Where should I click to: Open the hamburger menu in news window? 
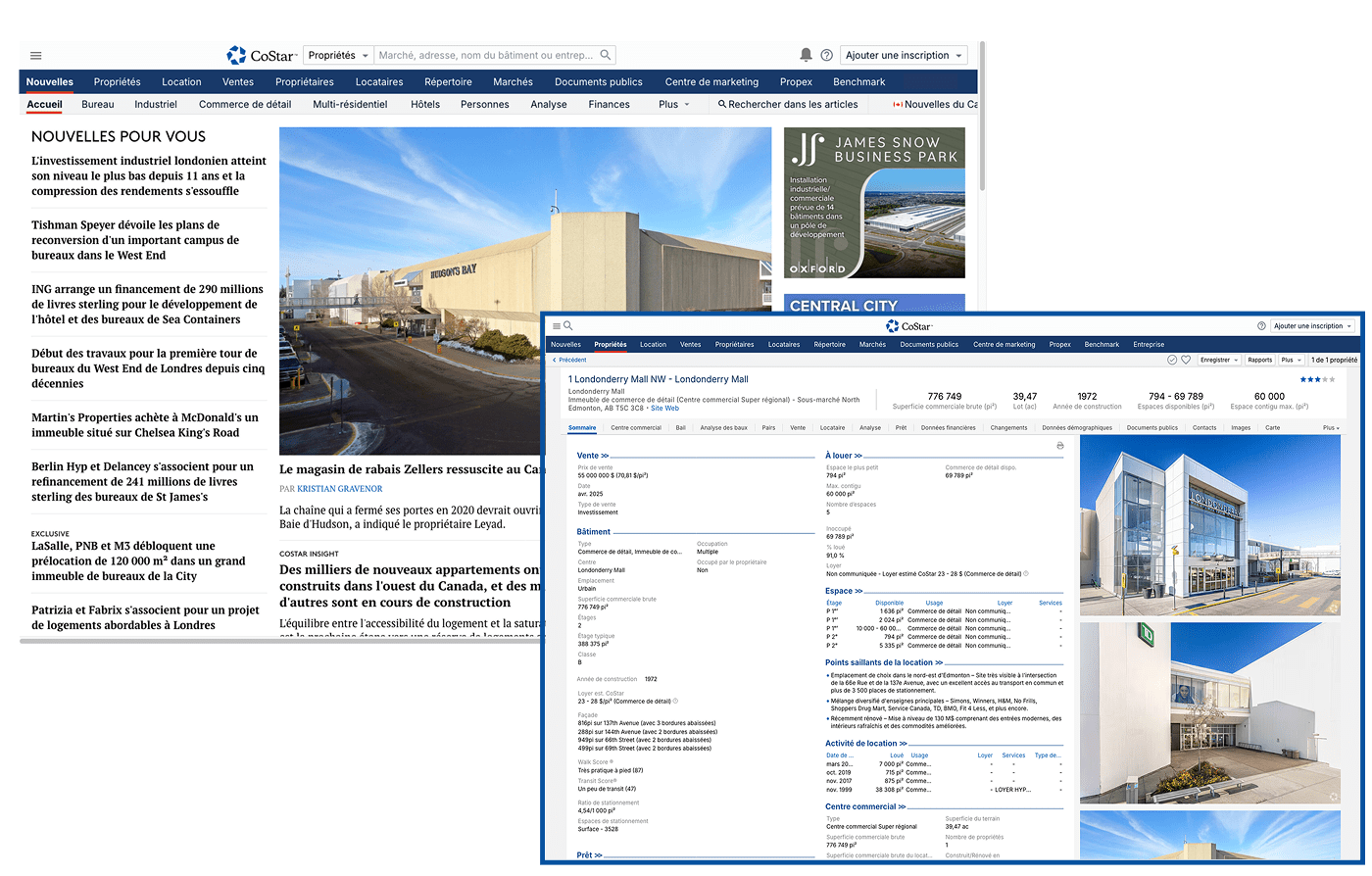click(36, 56)
